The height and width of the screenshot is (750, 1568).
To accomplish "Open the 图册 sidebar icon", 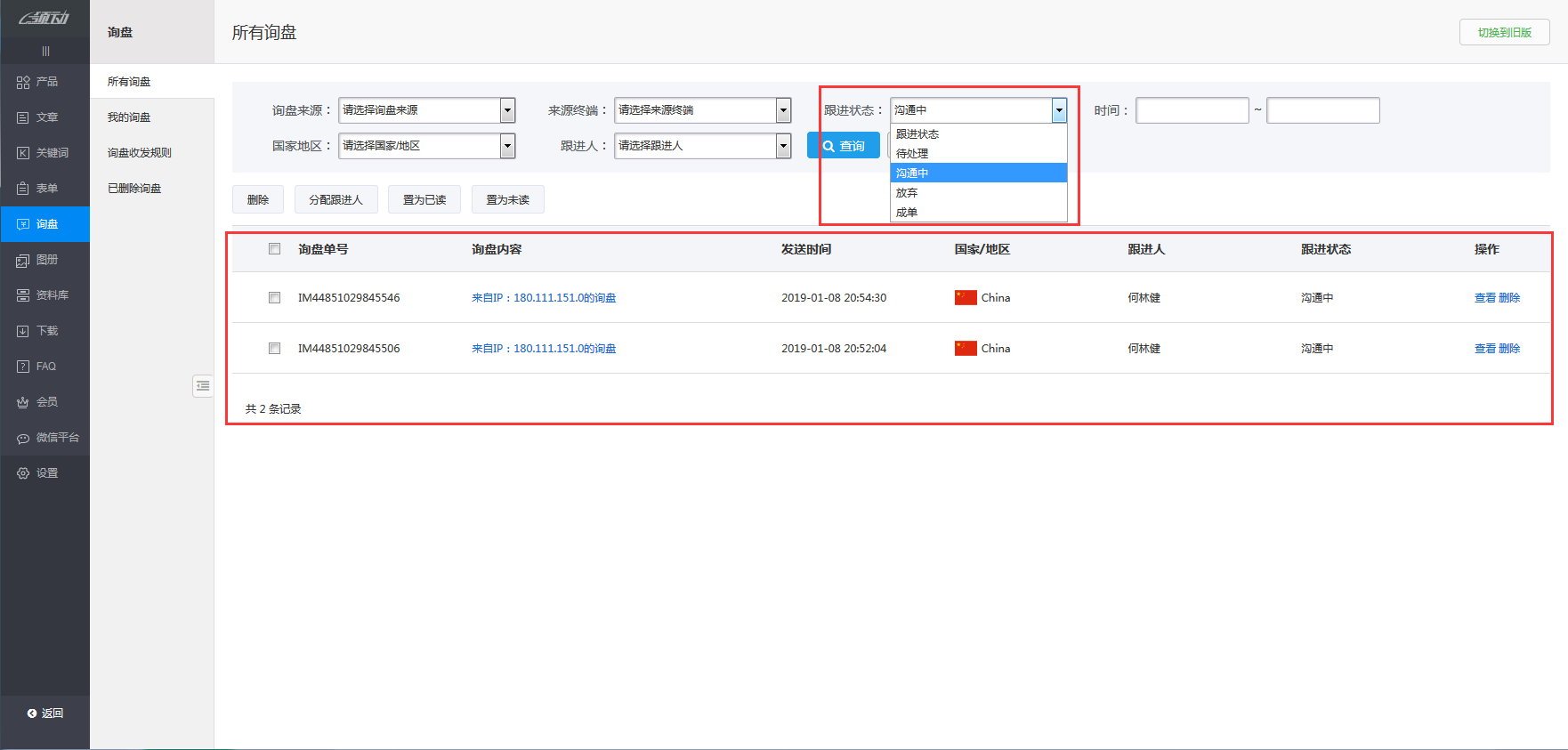I will (x=23, y=260).
